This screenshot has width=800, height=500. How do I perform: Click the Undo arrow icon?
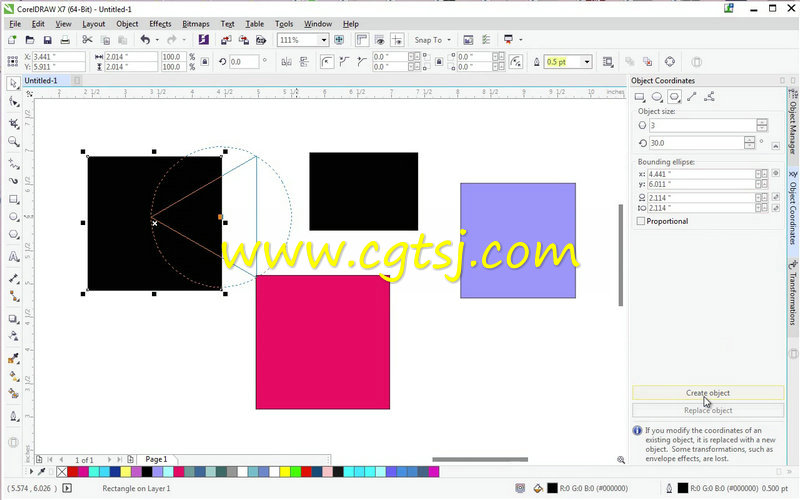coord(145,40)
